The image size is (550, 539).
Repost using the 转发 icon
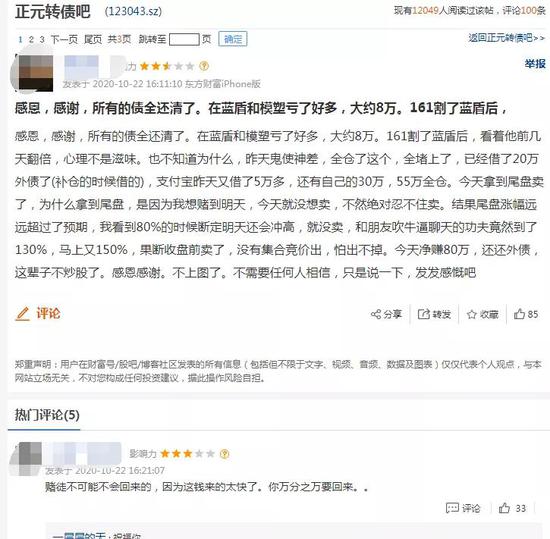point(424,314)
